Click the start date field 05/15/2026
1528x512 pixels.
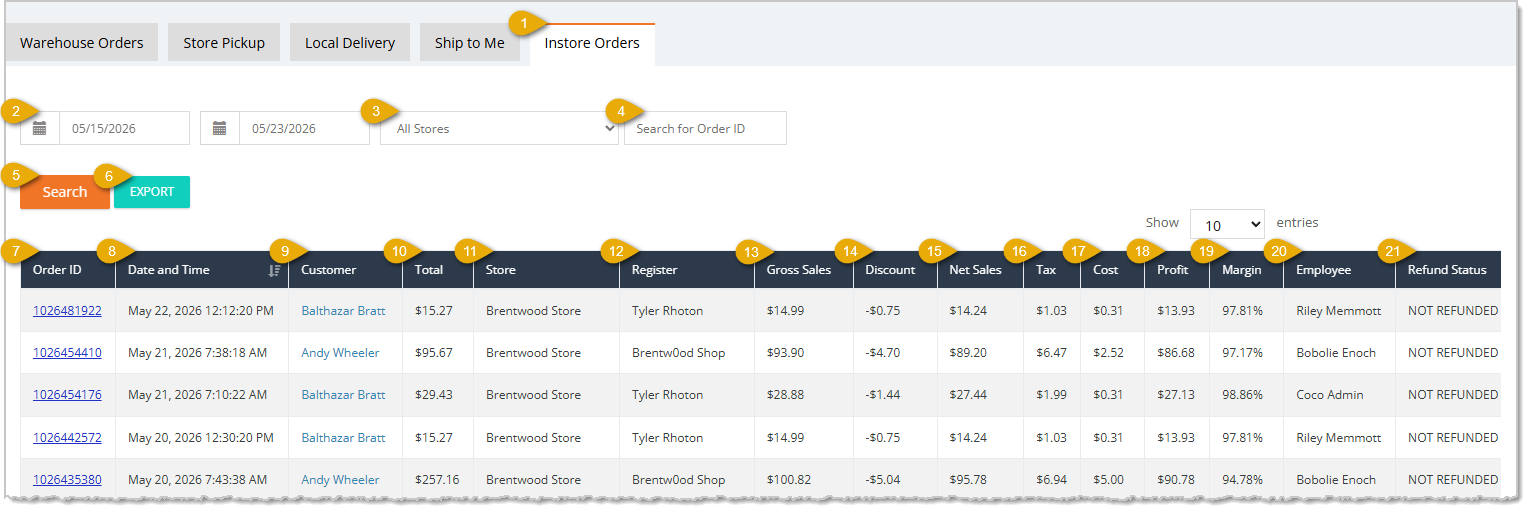point(125,128)
